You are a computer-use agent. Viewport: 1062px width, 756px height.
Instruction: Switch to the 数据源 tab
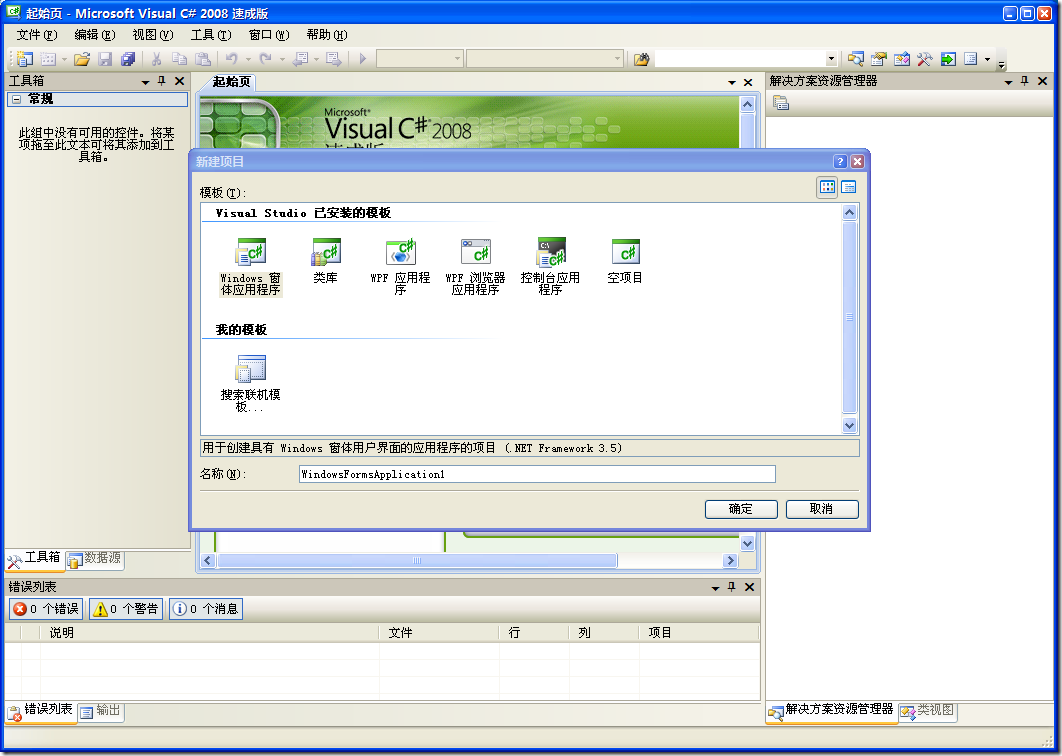[95, 559]
